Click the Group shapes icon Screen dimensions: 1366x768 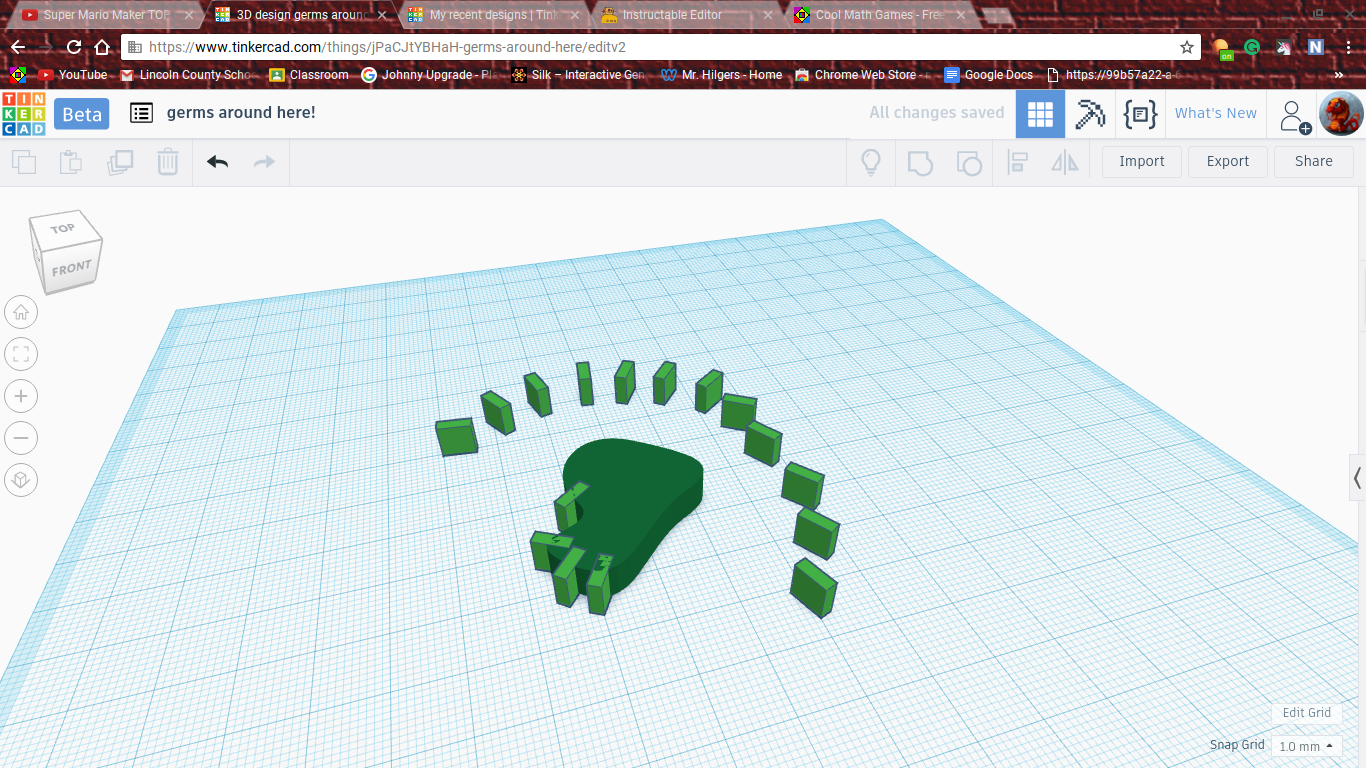coord(920,162)
